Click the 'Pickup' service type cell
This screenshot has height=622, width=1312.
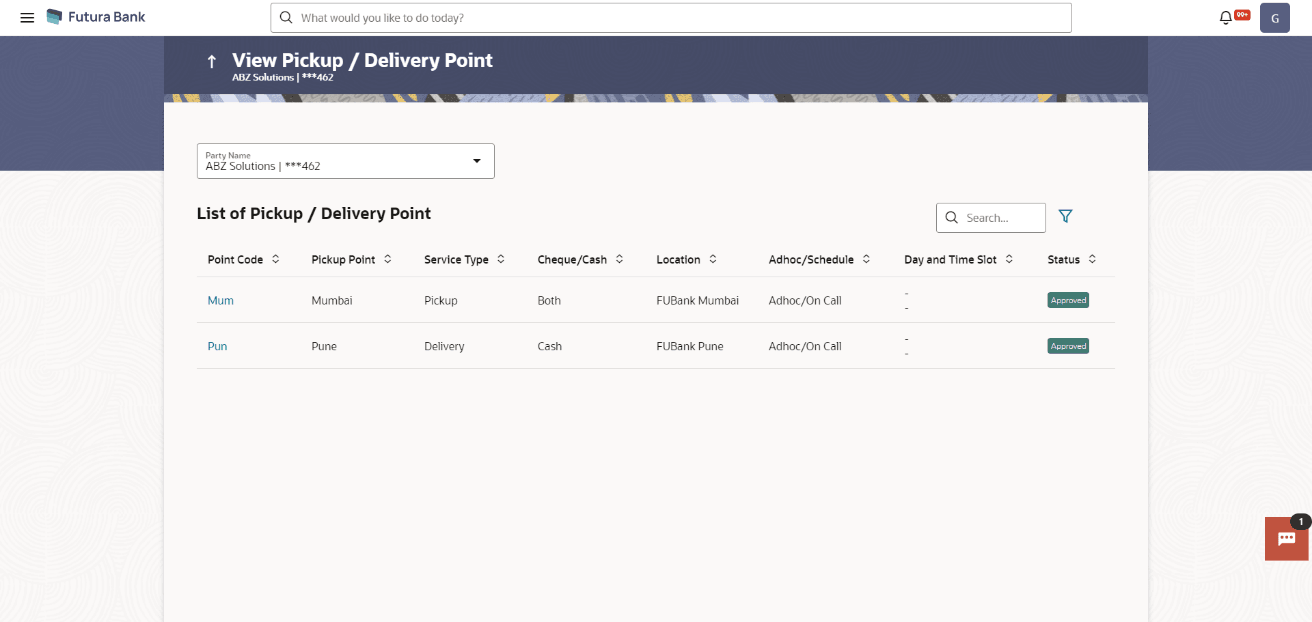tap(441, 300)
